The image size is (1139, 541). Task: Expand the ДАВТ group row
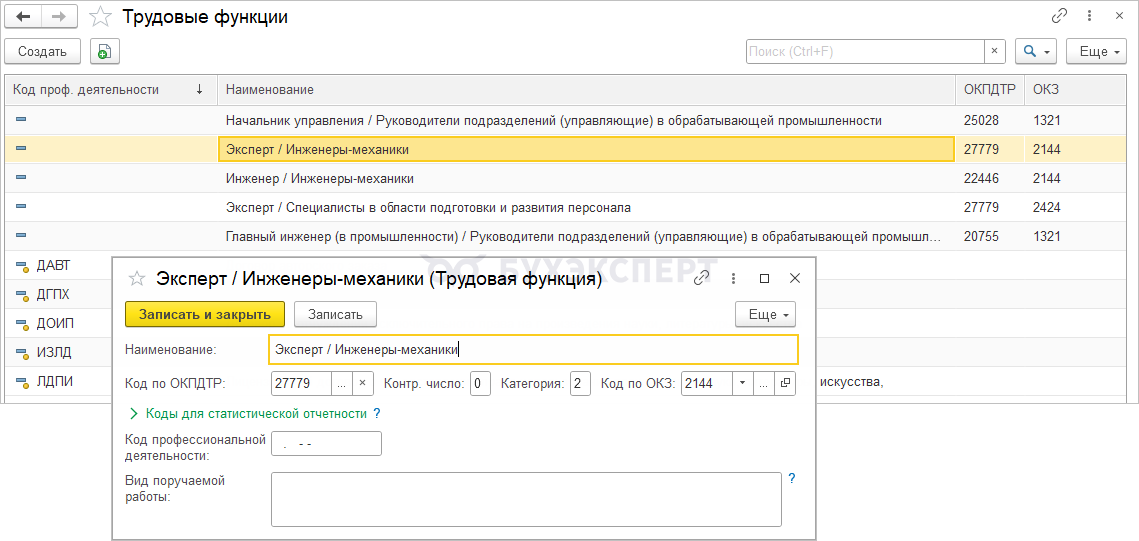[21, 266]
